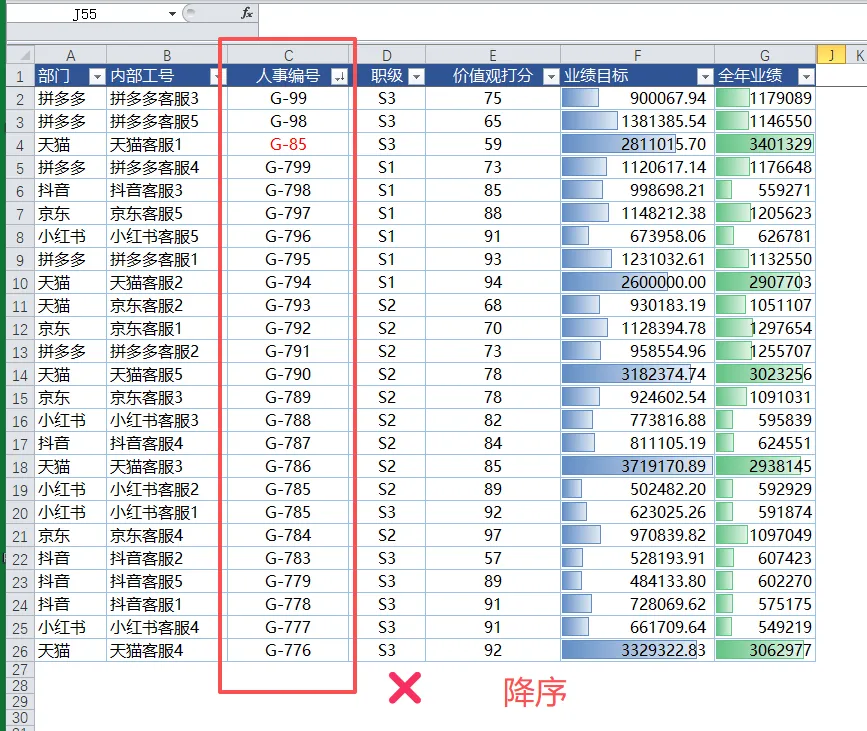Open the 业绩目标 filter dropdown
Screen dimensions: 867x731
tap(705, 76)
